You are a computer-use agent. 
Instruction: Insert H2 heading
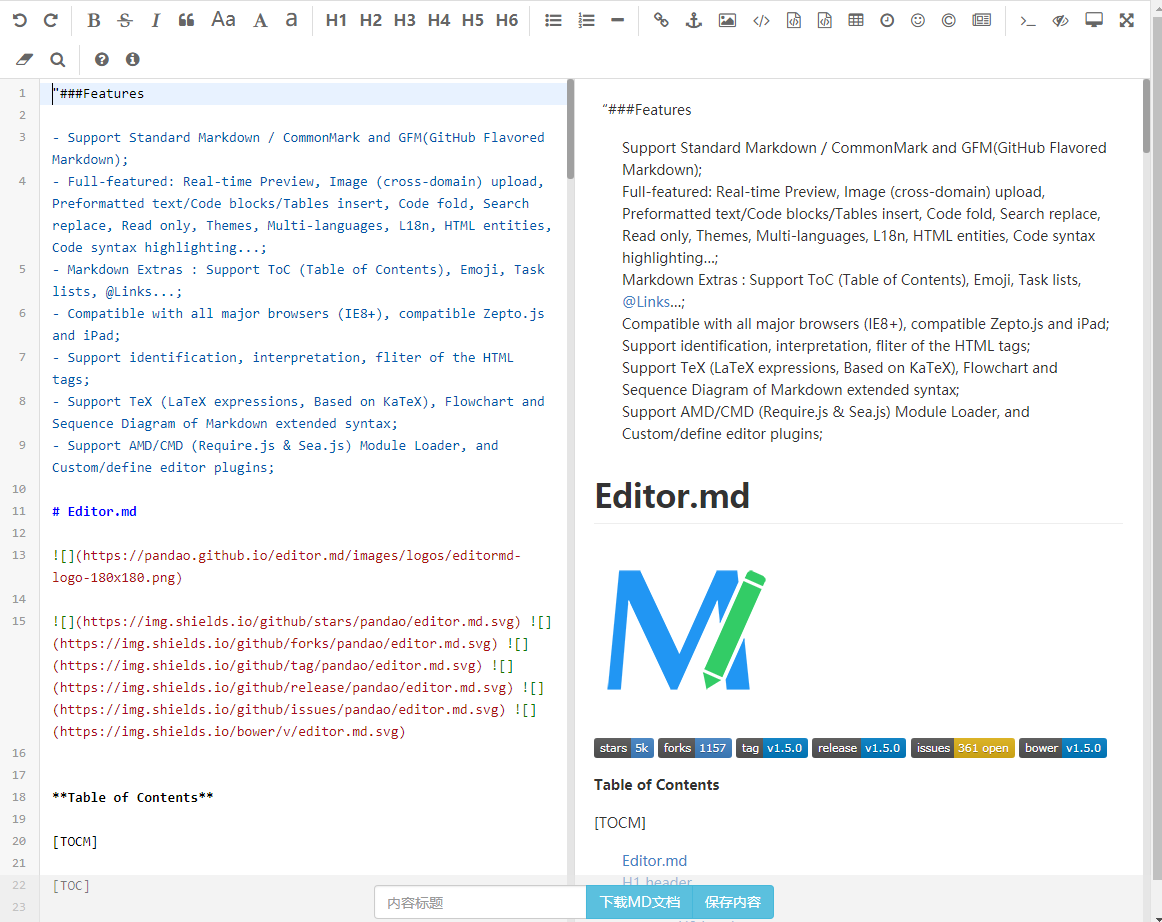click(x=370, y=20)
